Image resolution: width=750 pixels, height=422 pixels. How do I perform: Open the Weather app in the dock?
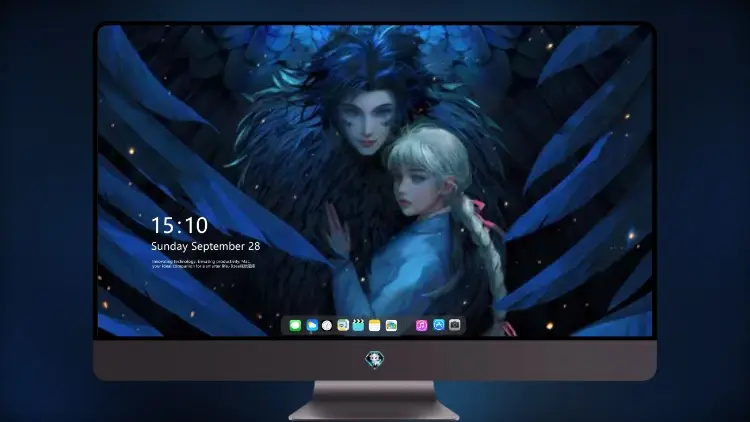(311, 326)
